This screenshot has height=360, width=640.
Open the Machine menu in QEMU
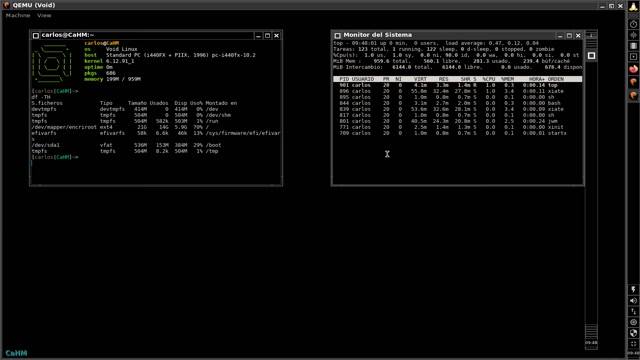[x=18, y=16]
